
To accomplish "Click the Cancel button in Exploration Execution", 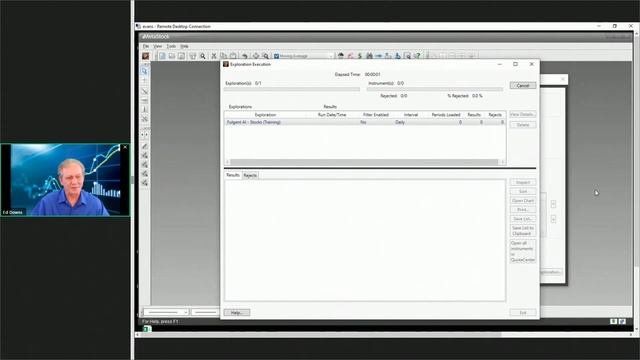I will [523, 86].
